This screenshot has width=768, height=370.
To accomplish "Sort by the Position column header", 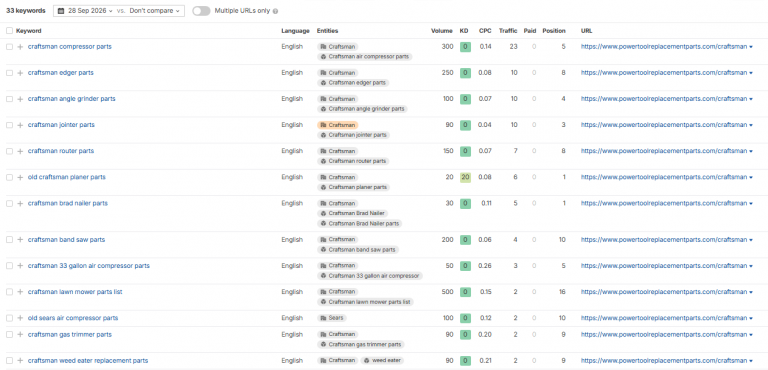I will click(554, 31).
